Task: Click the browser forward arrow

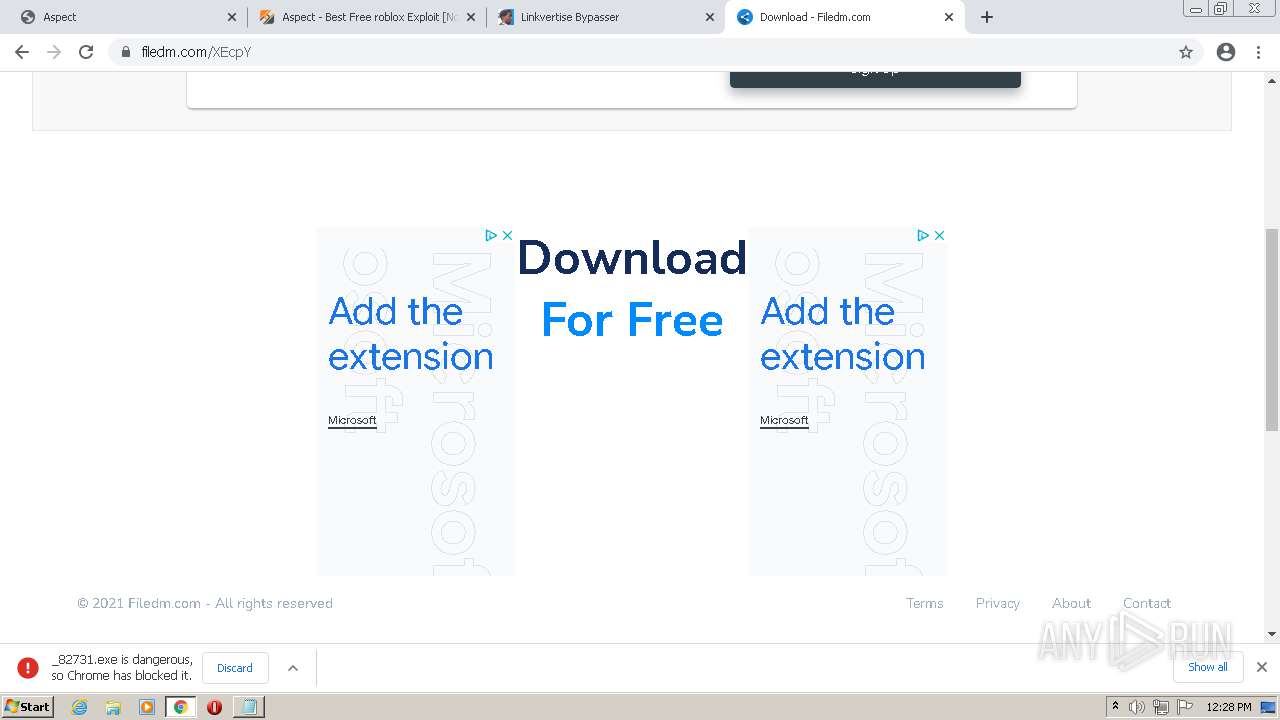Action: pyautogui.click(x=54, y=52)
